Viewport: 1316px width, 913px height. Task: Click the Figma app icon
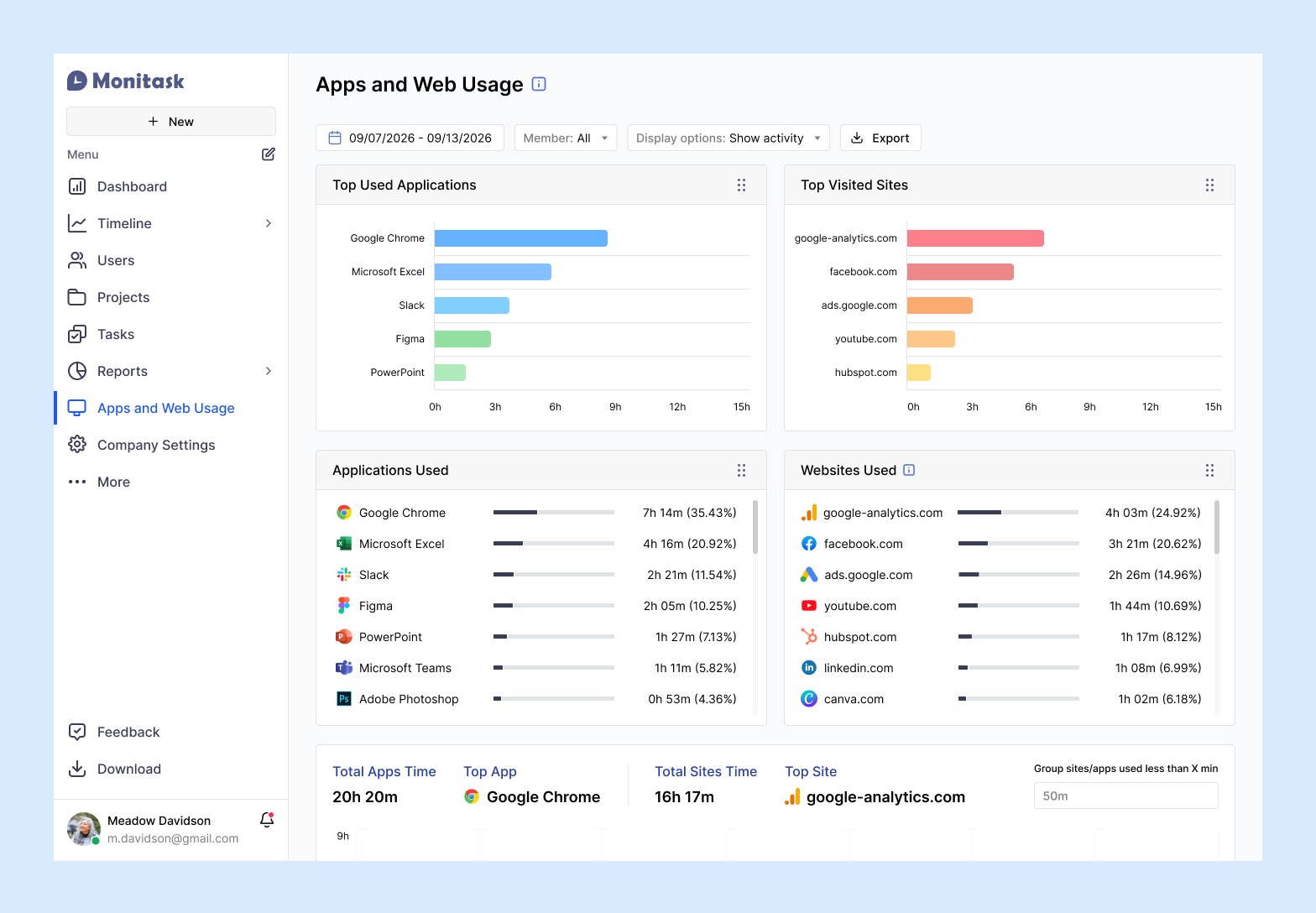click(344, 606)
